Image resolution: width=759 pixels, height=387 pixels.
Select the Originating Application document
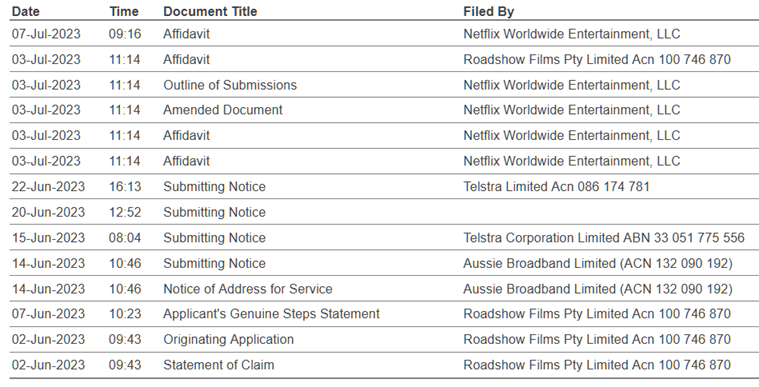tap(228, 340)
